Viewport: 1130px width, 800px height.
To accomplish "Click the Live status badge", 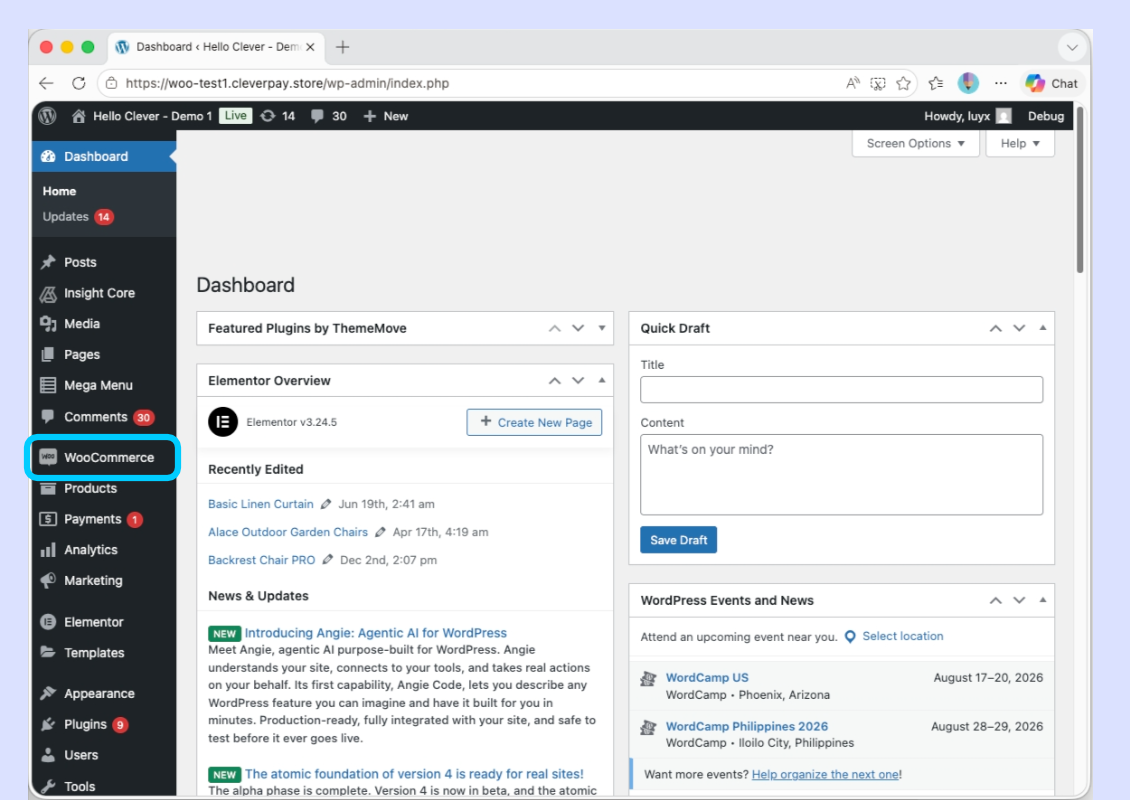I will (x=235, y=116).
